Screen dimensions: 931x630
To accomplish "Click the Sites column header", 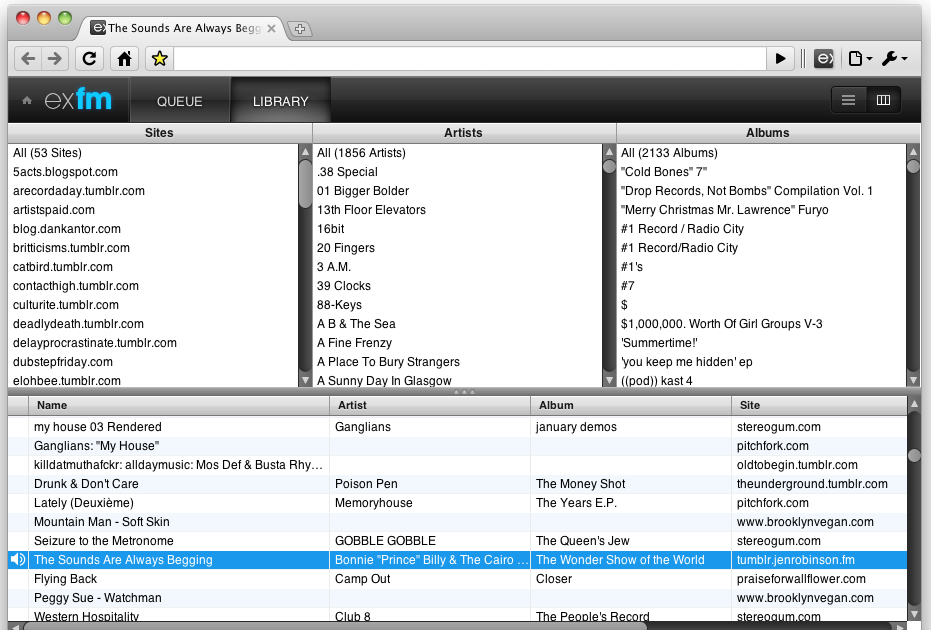I will coord(160,133).
